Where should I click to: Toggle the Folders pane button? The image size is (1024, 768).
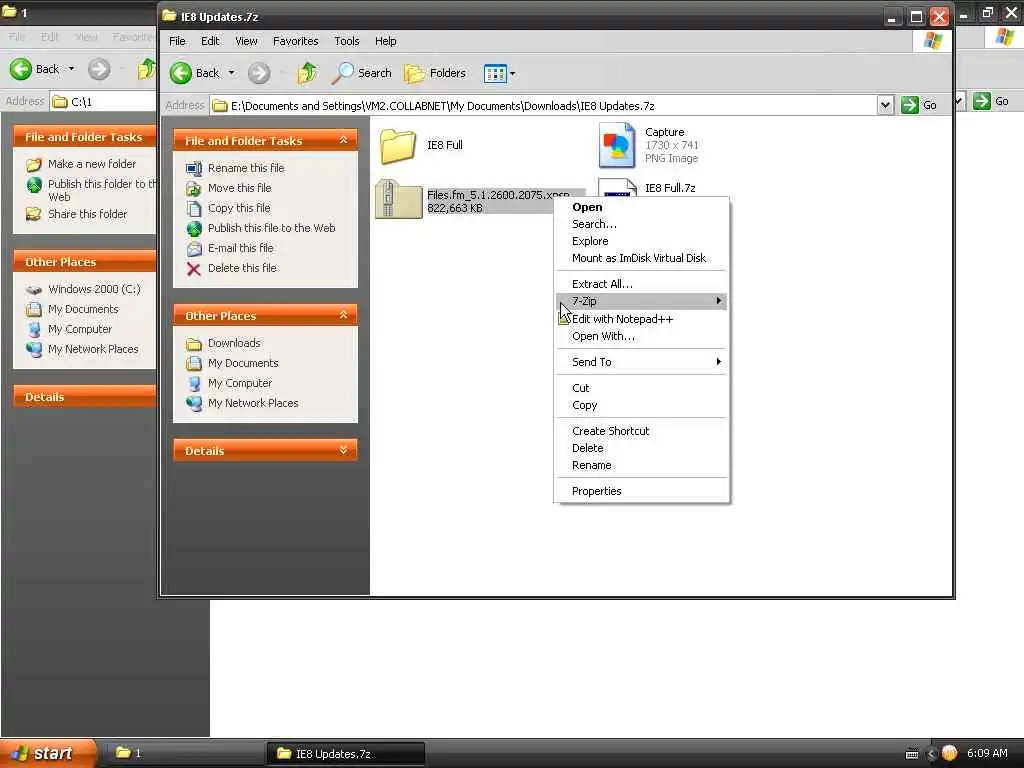pyautogui.click(x=435, y=73)
